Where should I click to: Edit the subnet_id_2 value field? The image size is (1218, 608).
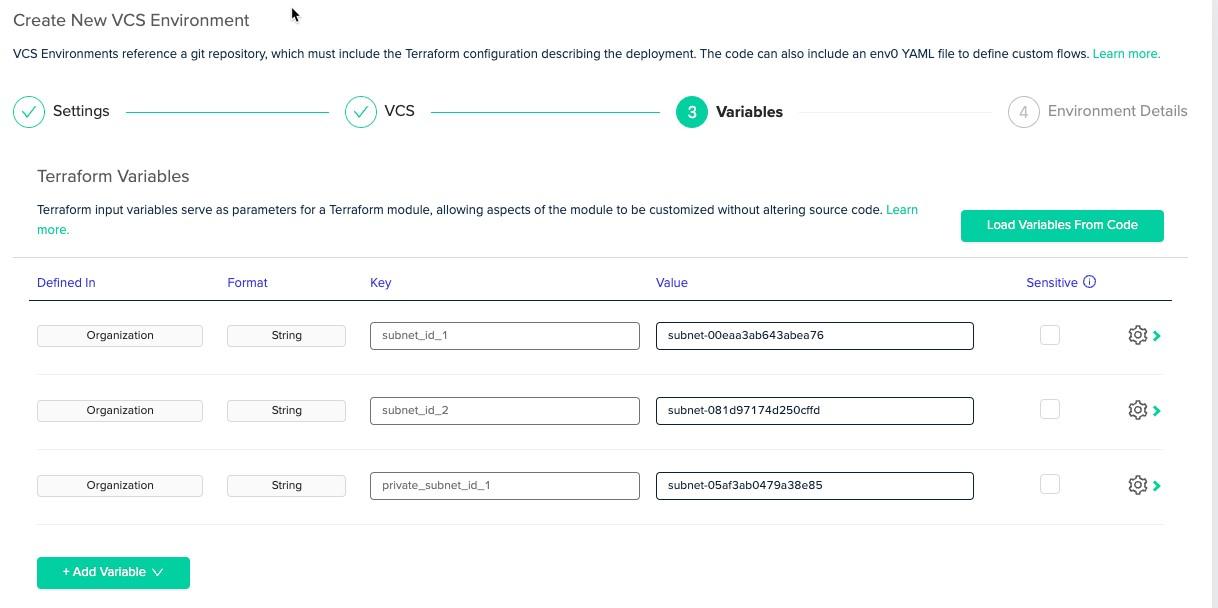tap(814, 411)
